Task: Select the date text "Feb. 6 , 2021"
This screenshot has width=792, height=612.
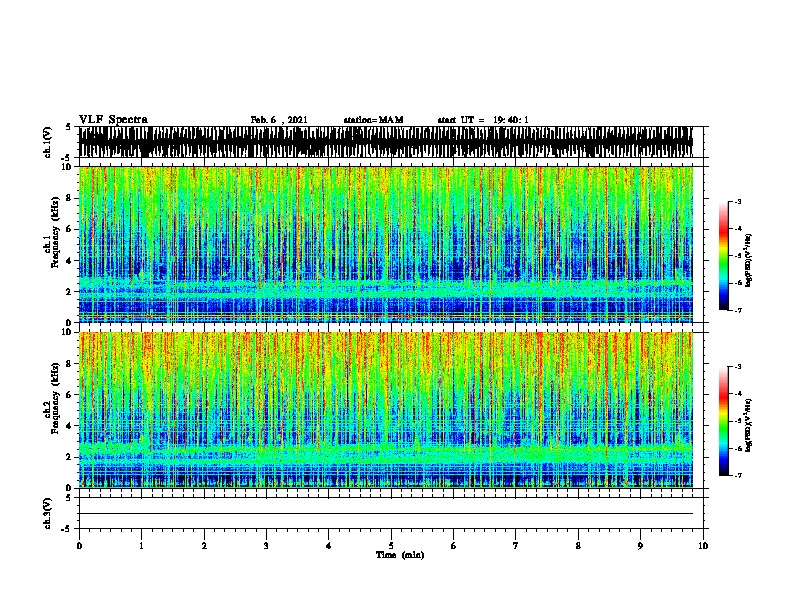Action: coord(279,120)
